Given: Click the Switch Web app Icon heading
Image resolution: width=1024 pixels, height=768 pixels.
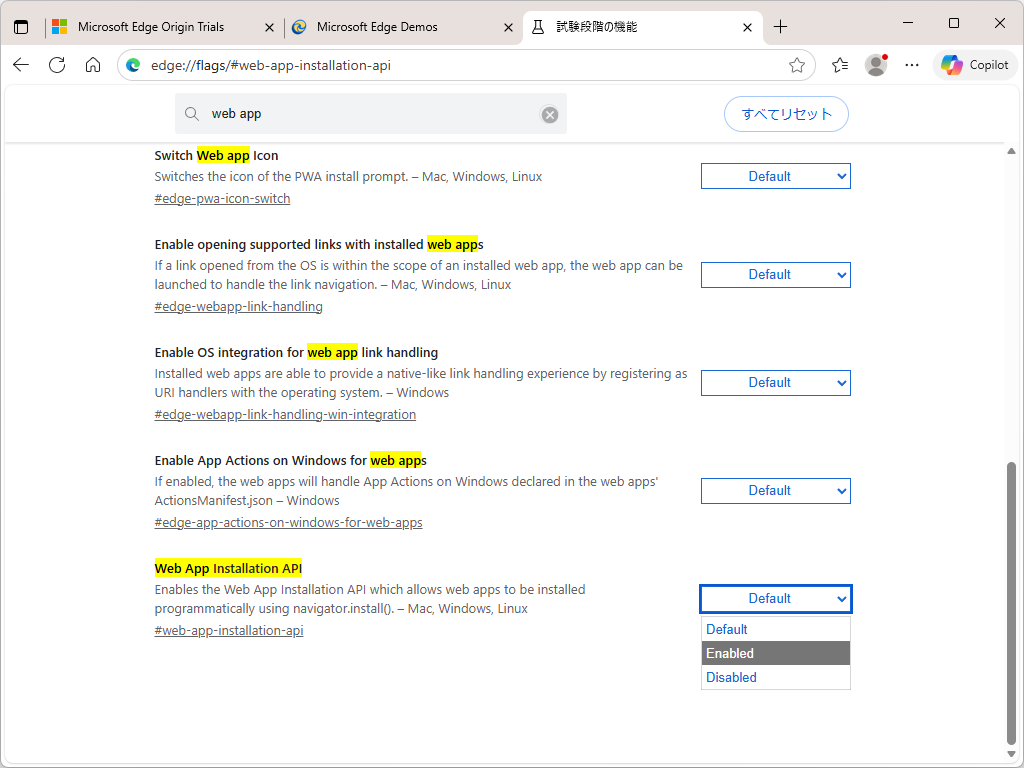Looking at the screenshot, I should pyautogui.click(x=216, y=155).
